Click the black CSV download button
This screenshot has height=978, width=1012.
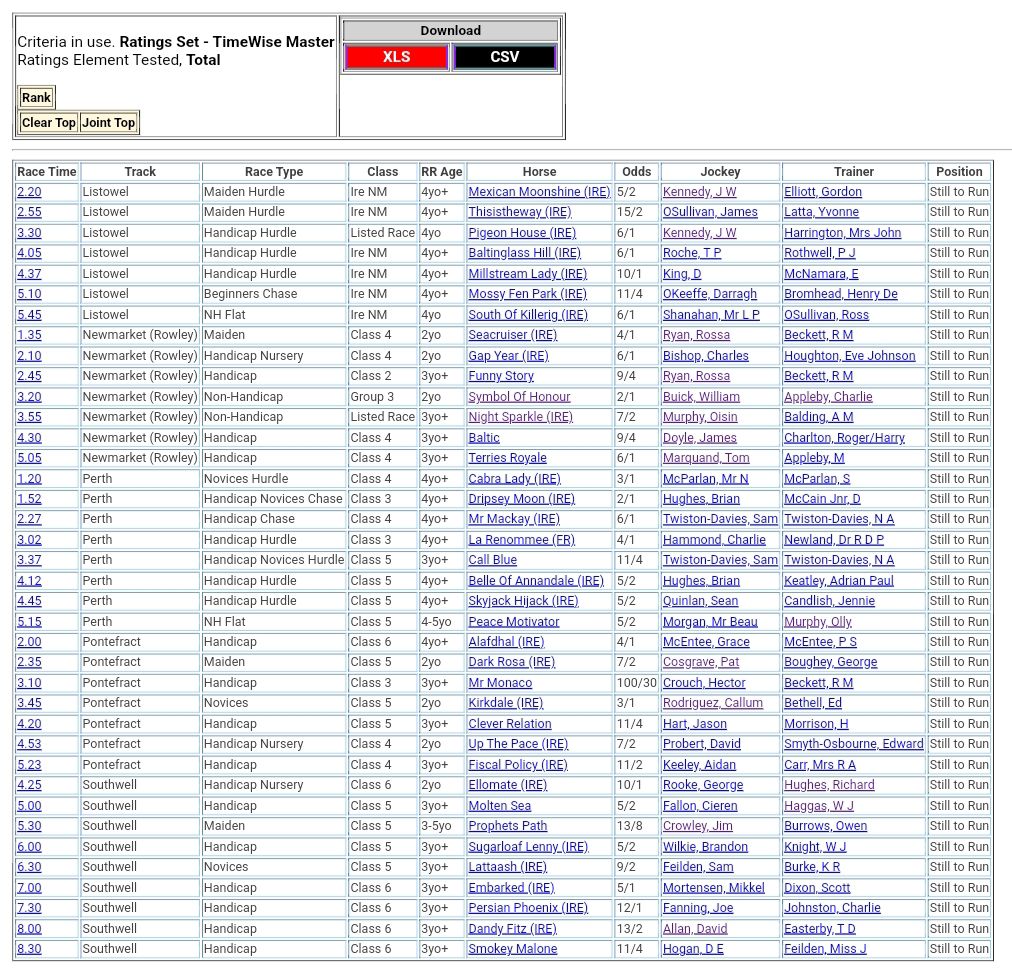504,57
